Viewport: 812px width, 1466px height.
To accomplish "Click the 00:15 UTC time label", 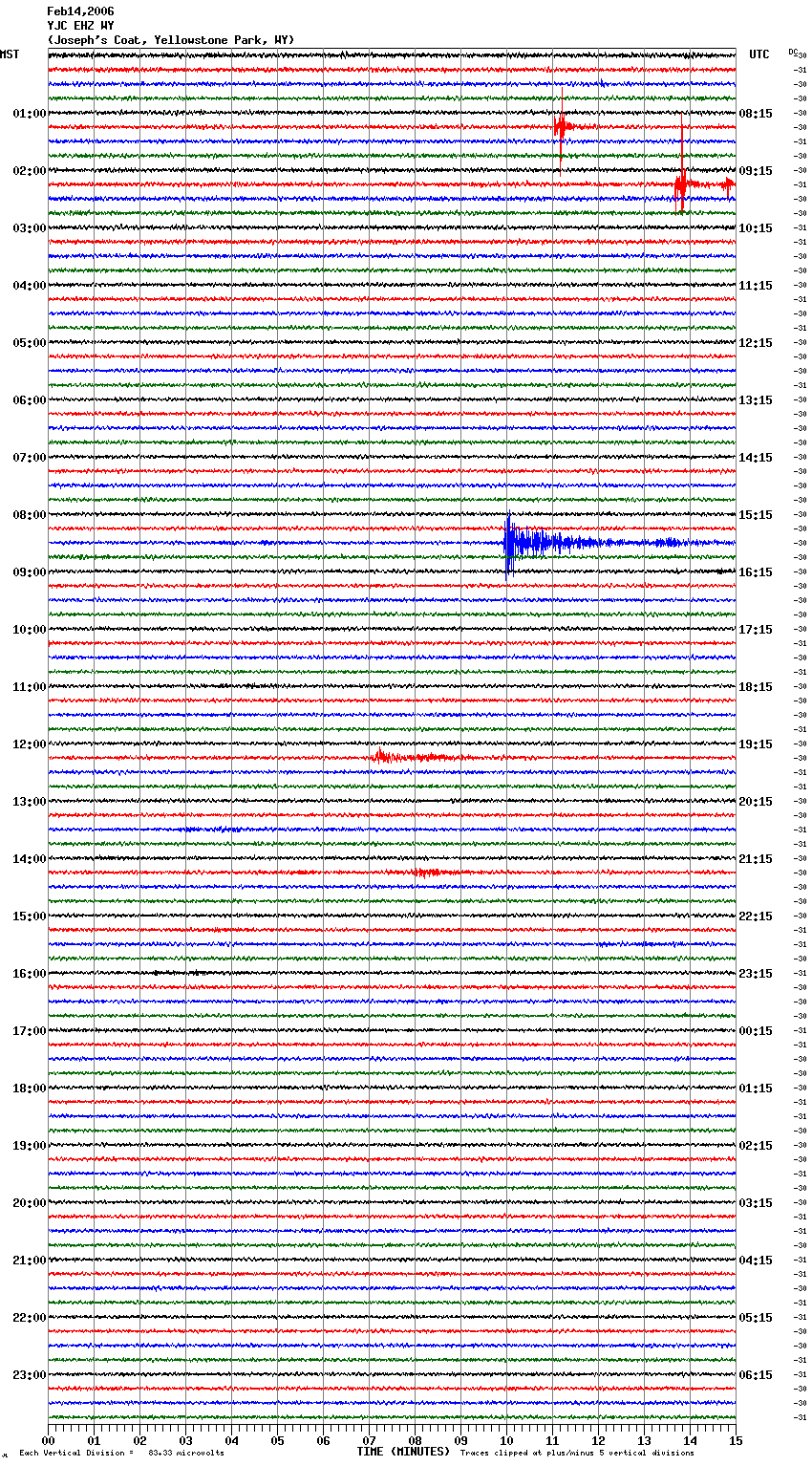I will click(x=756, y=1031).
